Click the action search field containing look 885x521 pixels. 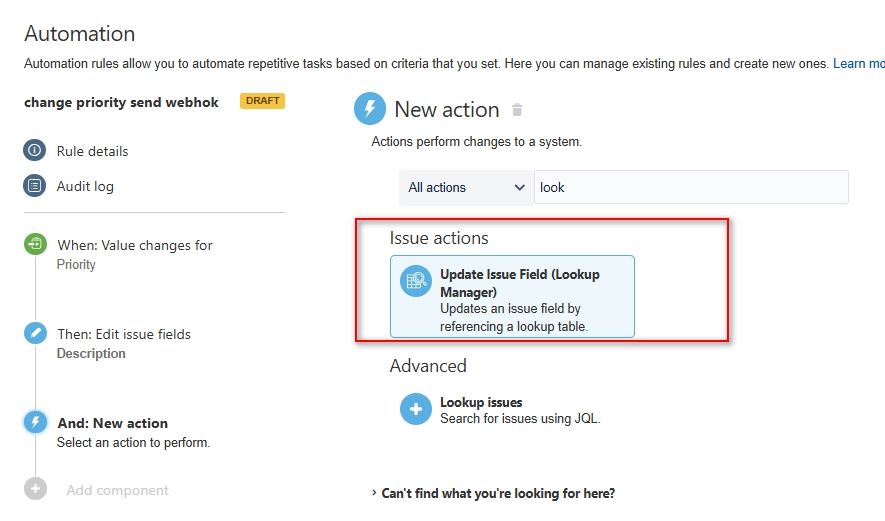click(691, 187)
